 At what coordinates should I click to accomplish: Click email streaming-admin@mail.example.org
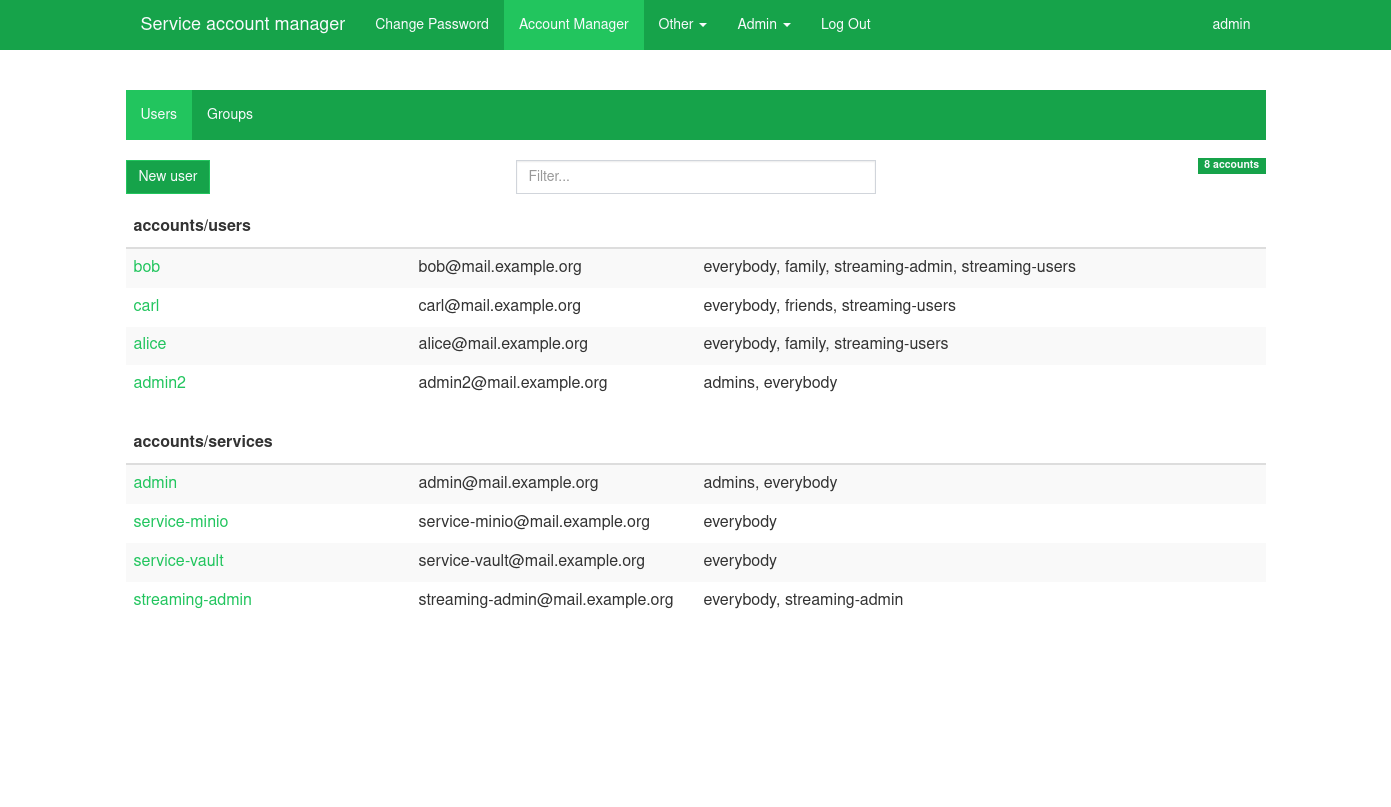(x=546, y=600)
